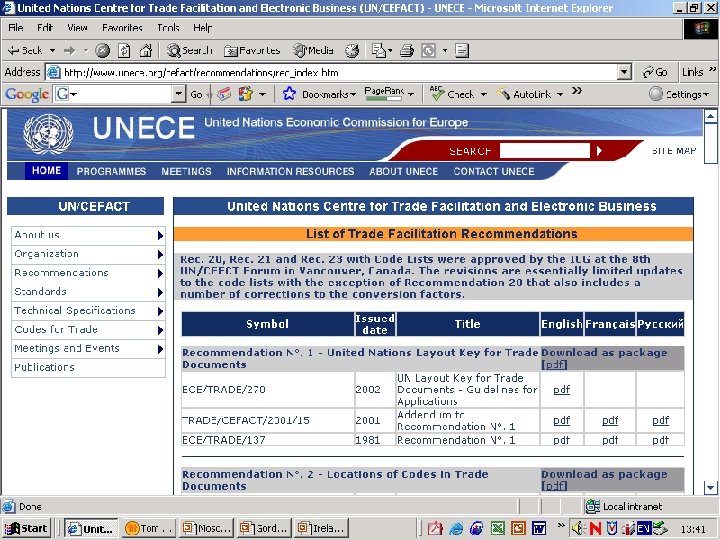Open Acrobat quick launch icon

tap(435, 529)
